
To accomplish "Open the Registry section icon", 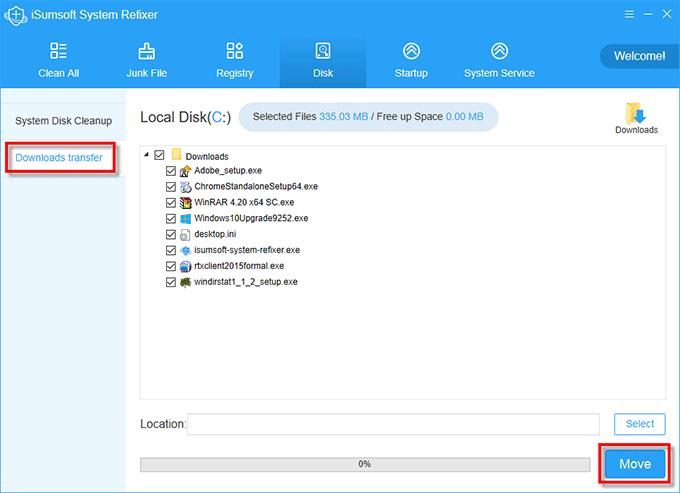I will coord(234,52).
